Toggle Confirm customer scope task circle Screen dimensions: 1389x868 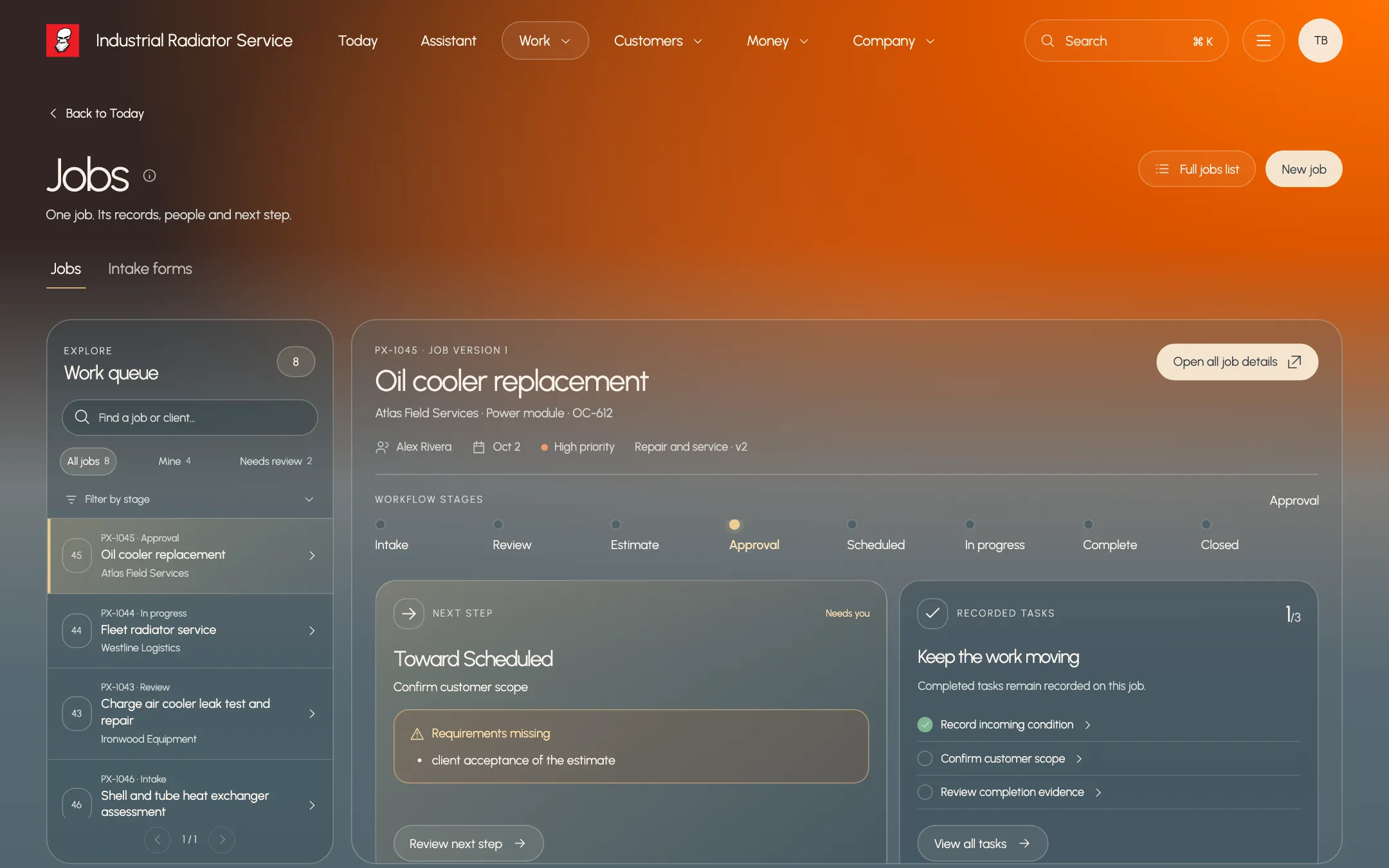click(925, 759)
